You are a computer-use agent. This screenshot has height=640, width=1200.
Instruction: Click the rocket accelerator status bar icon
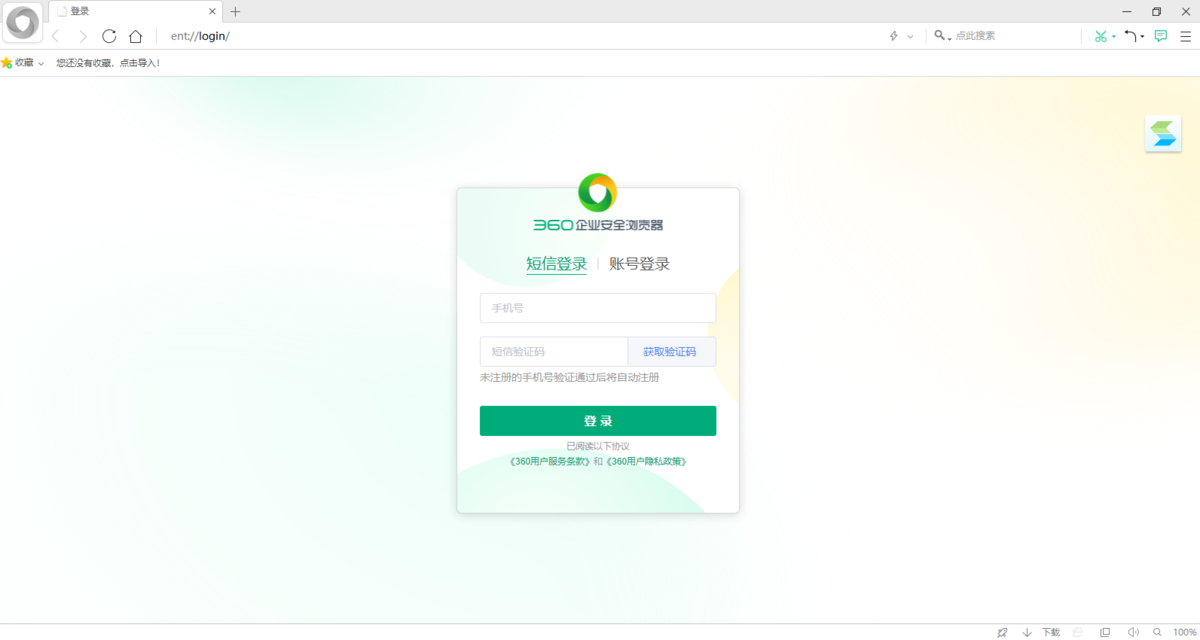tap(1002, 632)
